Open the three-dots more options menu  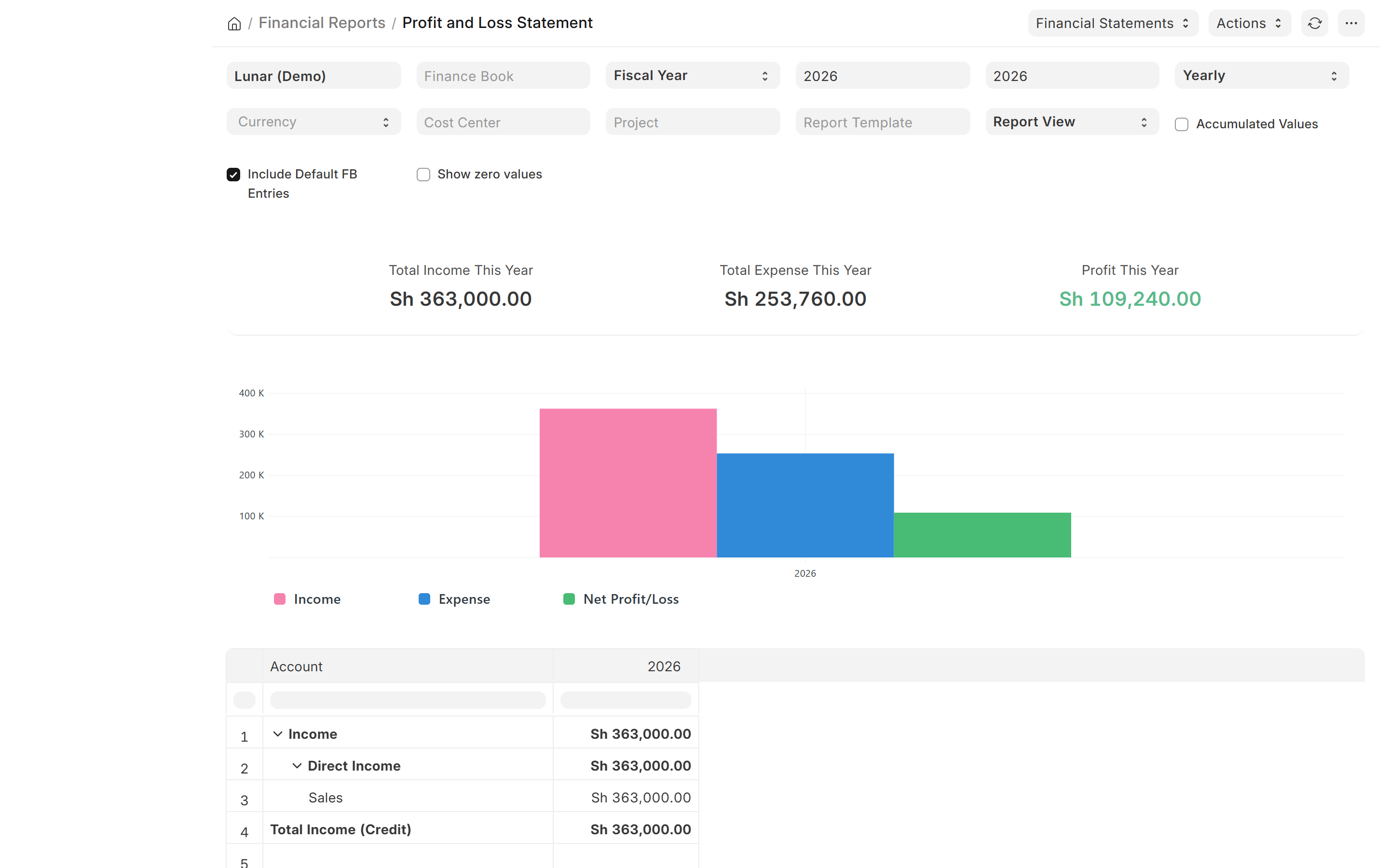click(x=1351, y=23)
